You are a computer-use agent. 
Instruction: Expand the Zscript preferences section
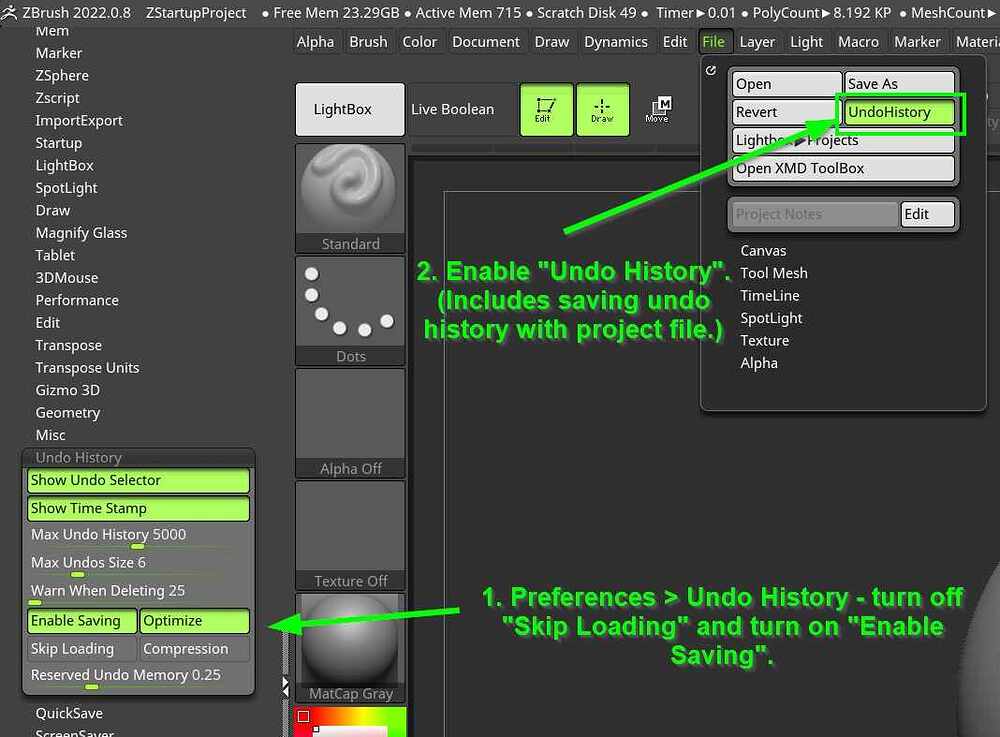(x=57, y=98)
